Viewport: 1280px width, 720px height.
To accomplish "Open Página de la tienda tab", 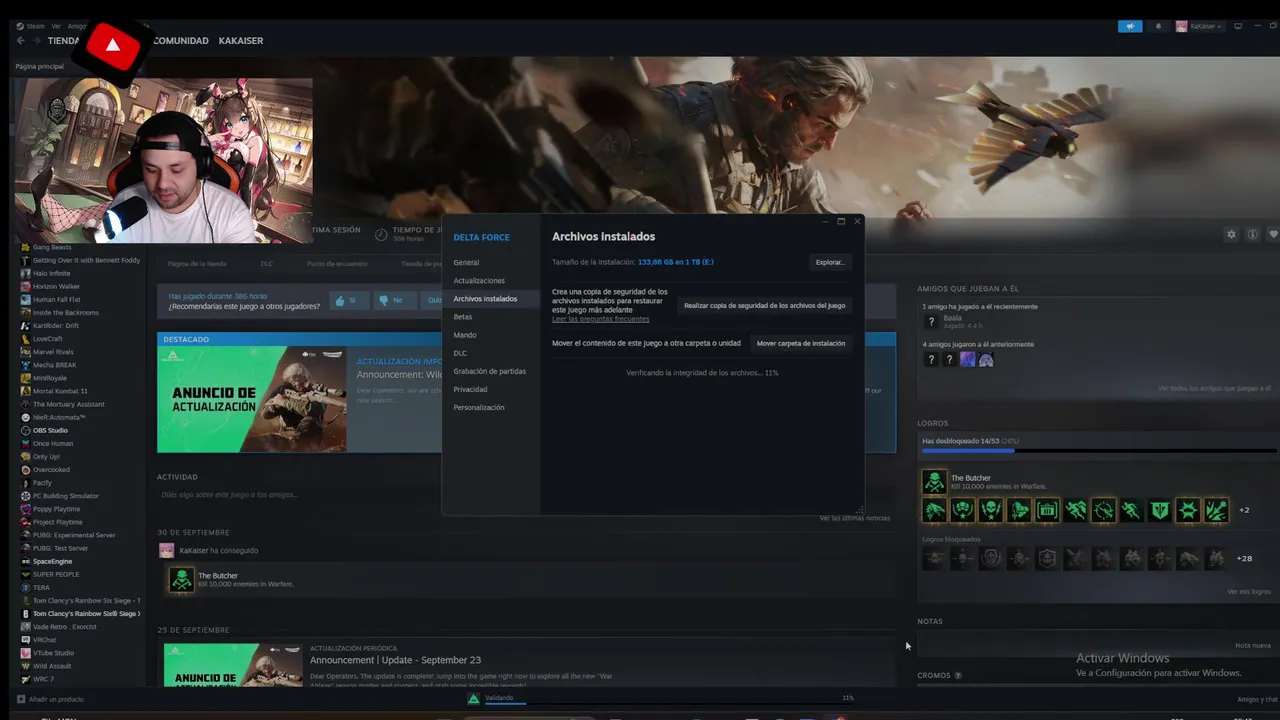I will [x=197, y=264].
